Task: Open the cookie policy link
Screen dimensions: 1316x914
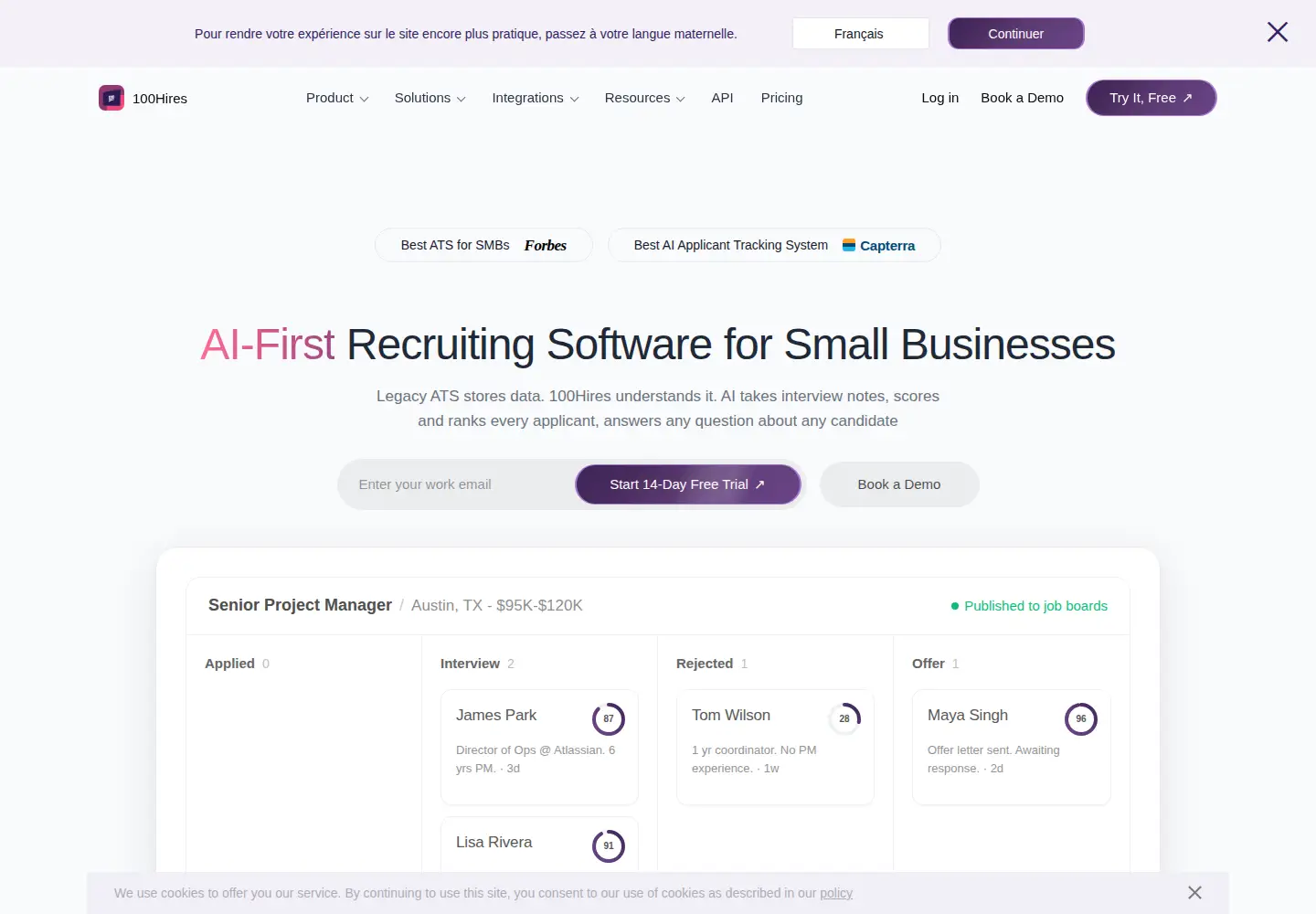Action: 836,893
